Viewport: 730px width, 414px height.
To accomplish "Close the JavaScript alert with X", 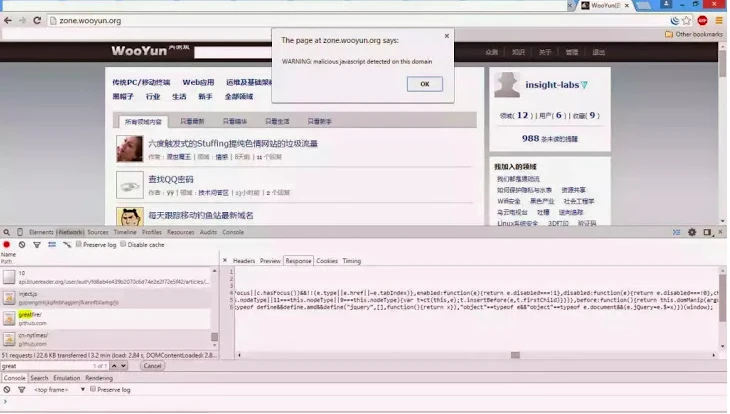I will pyautogui.click(x=447, y=36).
